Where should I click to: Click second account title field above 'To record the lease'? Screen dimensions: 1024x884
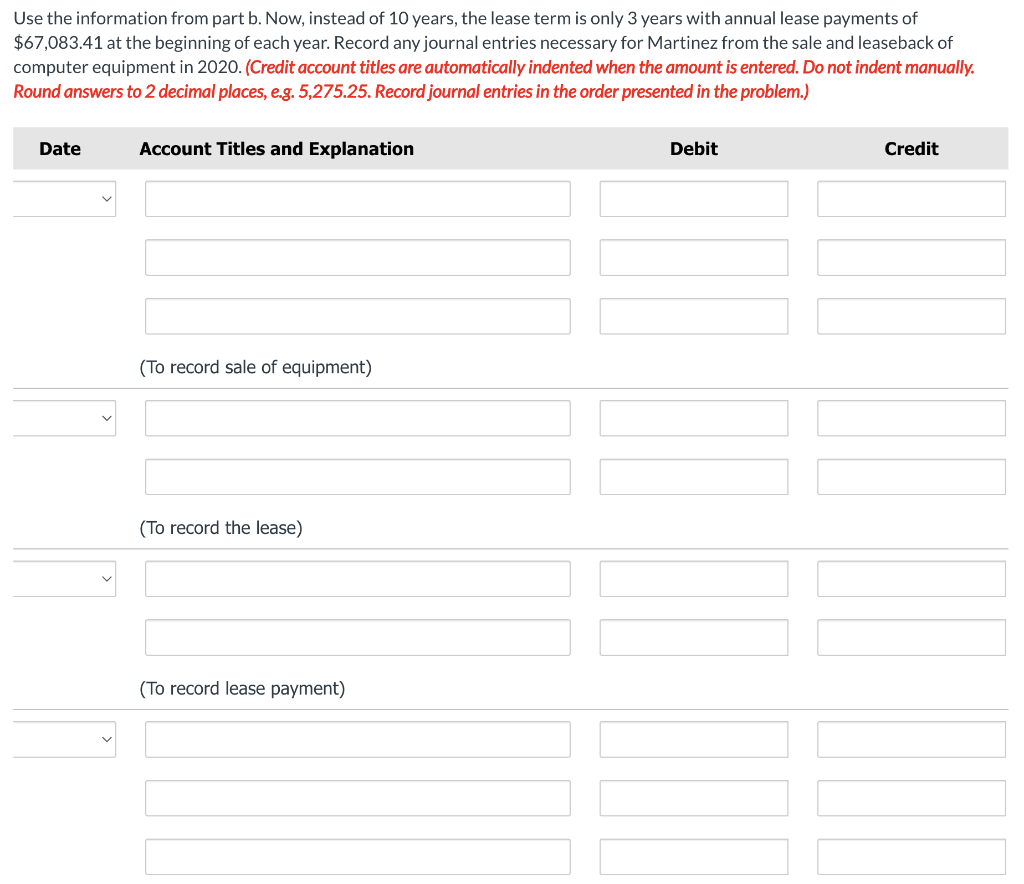pos(358,477)
